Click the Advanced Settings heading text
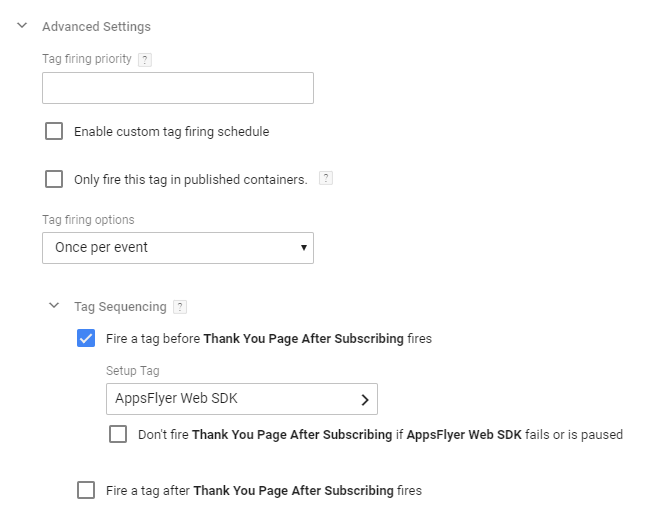The image size is (663, 521). (96, 27)
